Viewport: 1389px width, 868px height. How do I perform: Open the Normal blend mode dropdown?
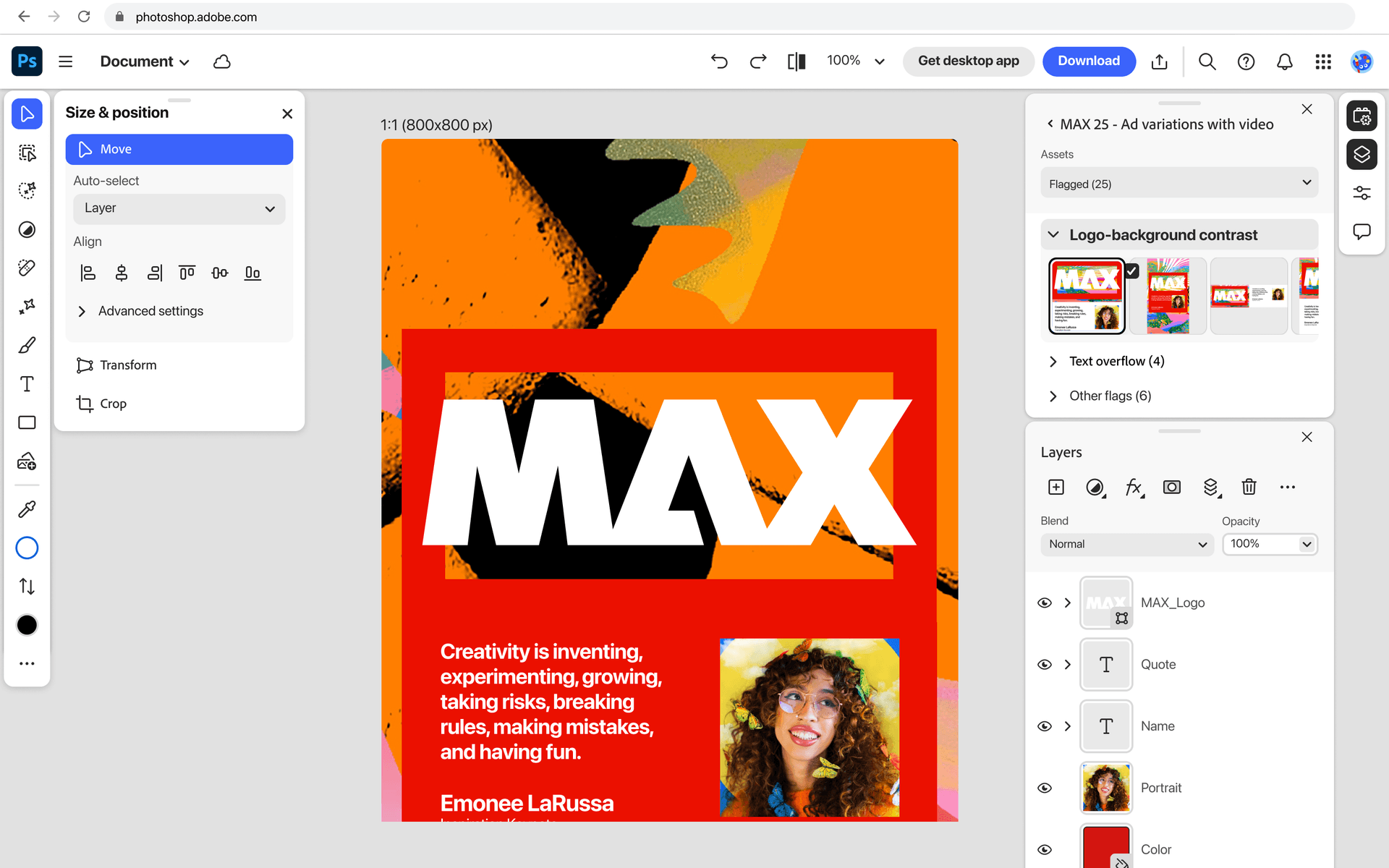coord(1127,544)
